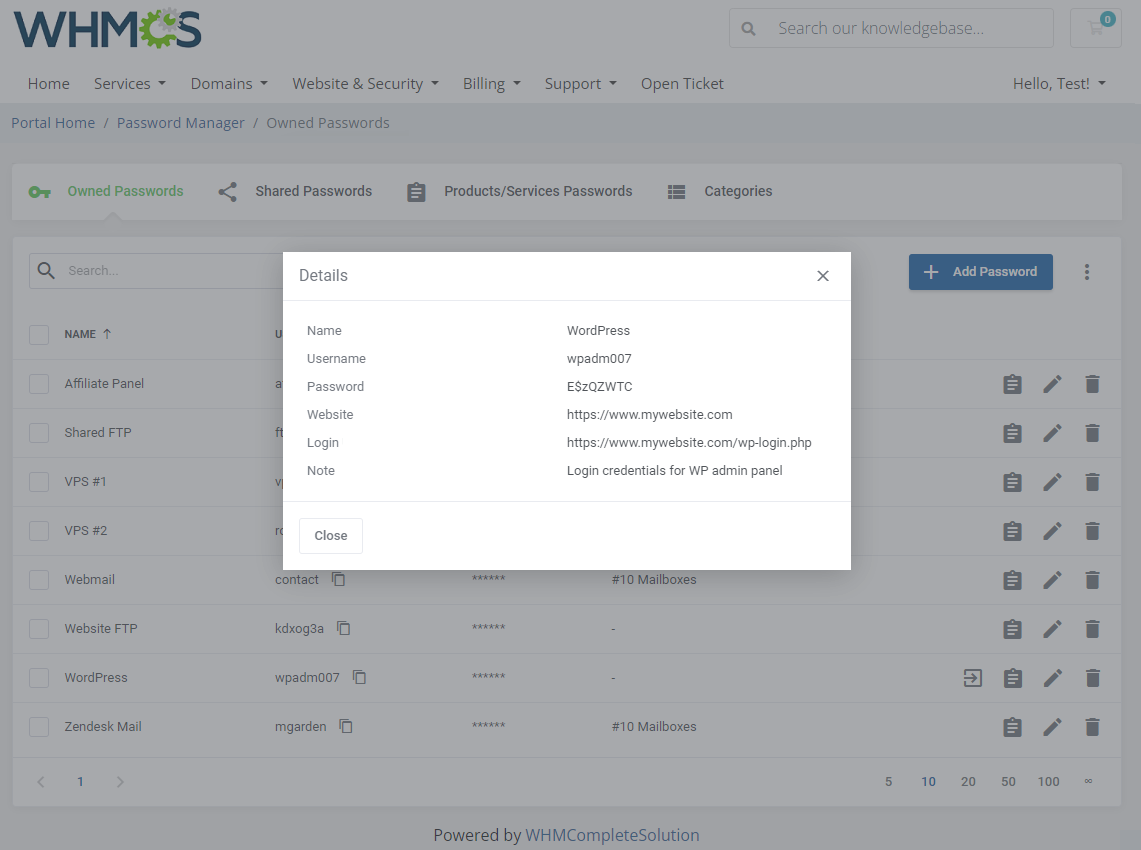Viewport: 1141px width, 850px height.
Task: Edit the Webmail entry
Action: coord(1052,580)
